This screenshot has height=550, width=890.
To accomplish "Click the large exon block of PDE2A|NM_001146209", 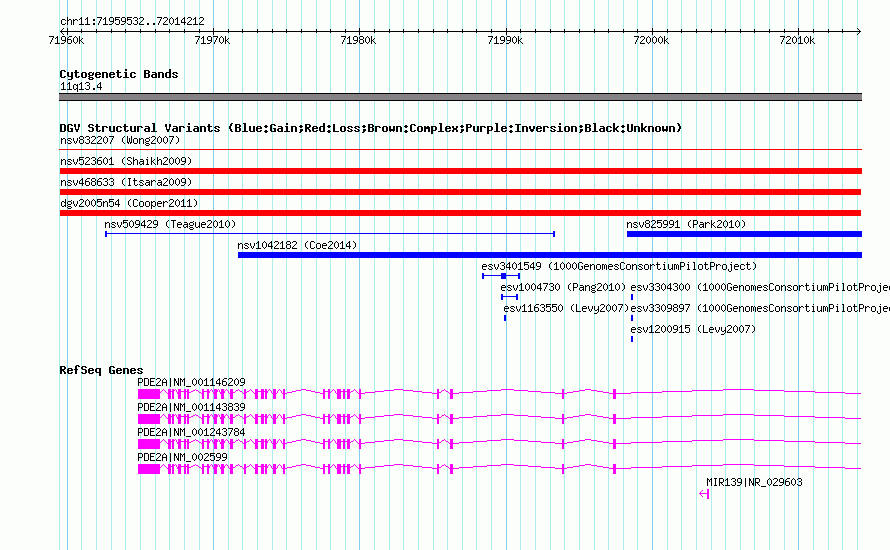I will 149,394.
